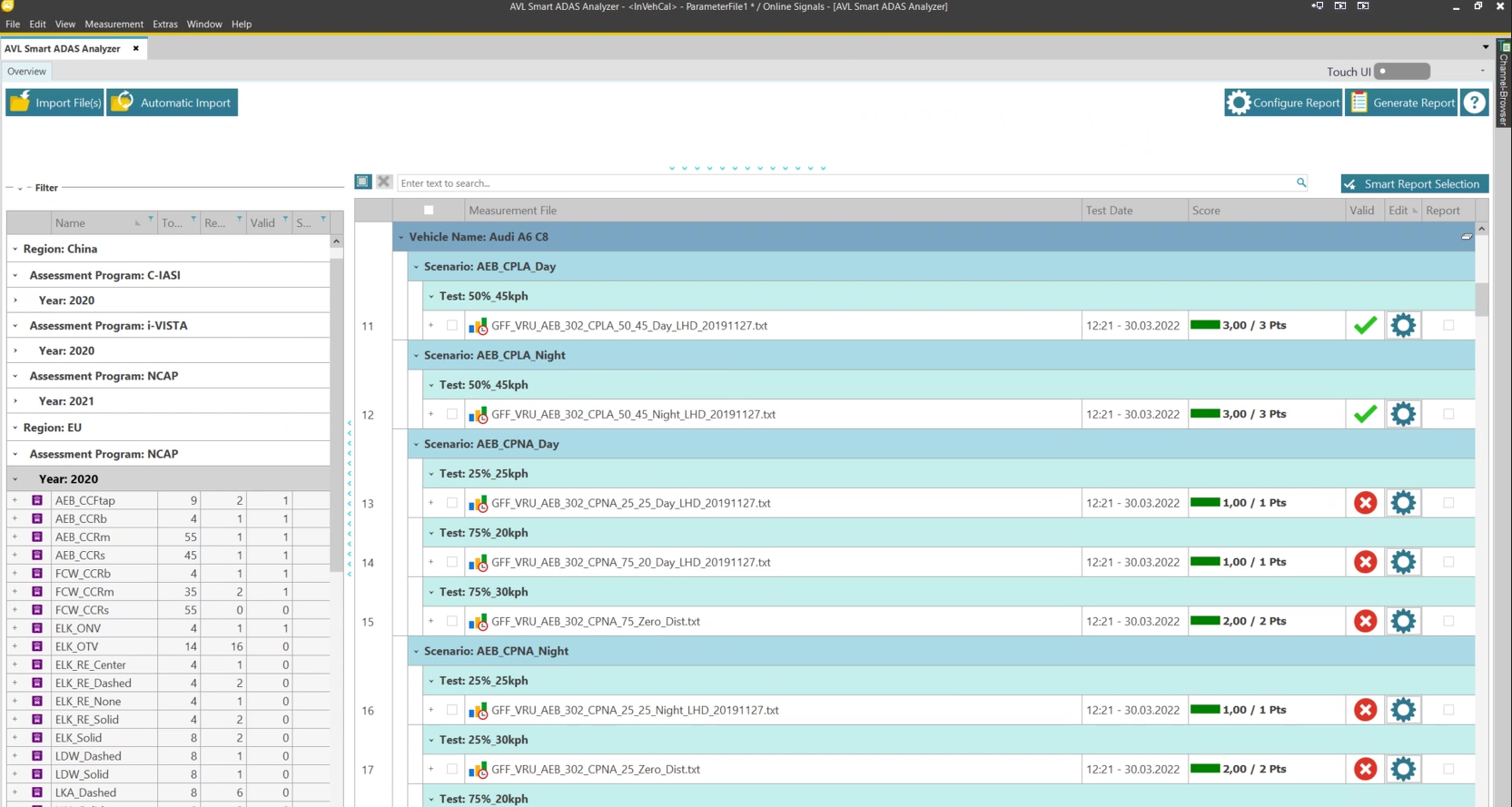Open edit gear for CPNA_75_20_Day file
The width and height of the screenshot is (1512, 807).
tap(1403, 562)
